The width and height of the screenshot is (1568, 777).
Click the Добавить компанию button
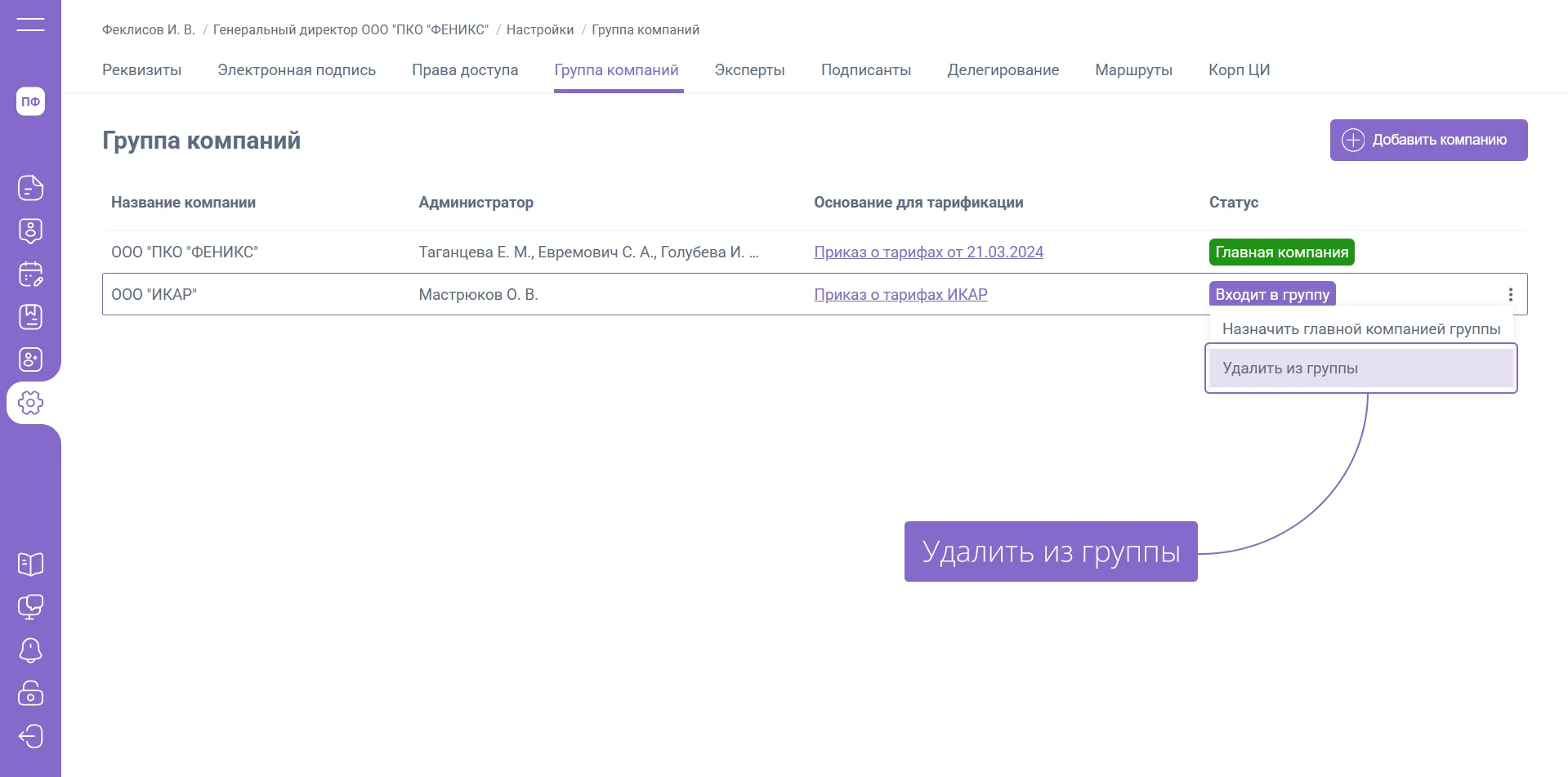[x=1428, y=141]
